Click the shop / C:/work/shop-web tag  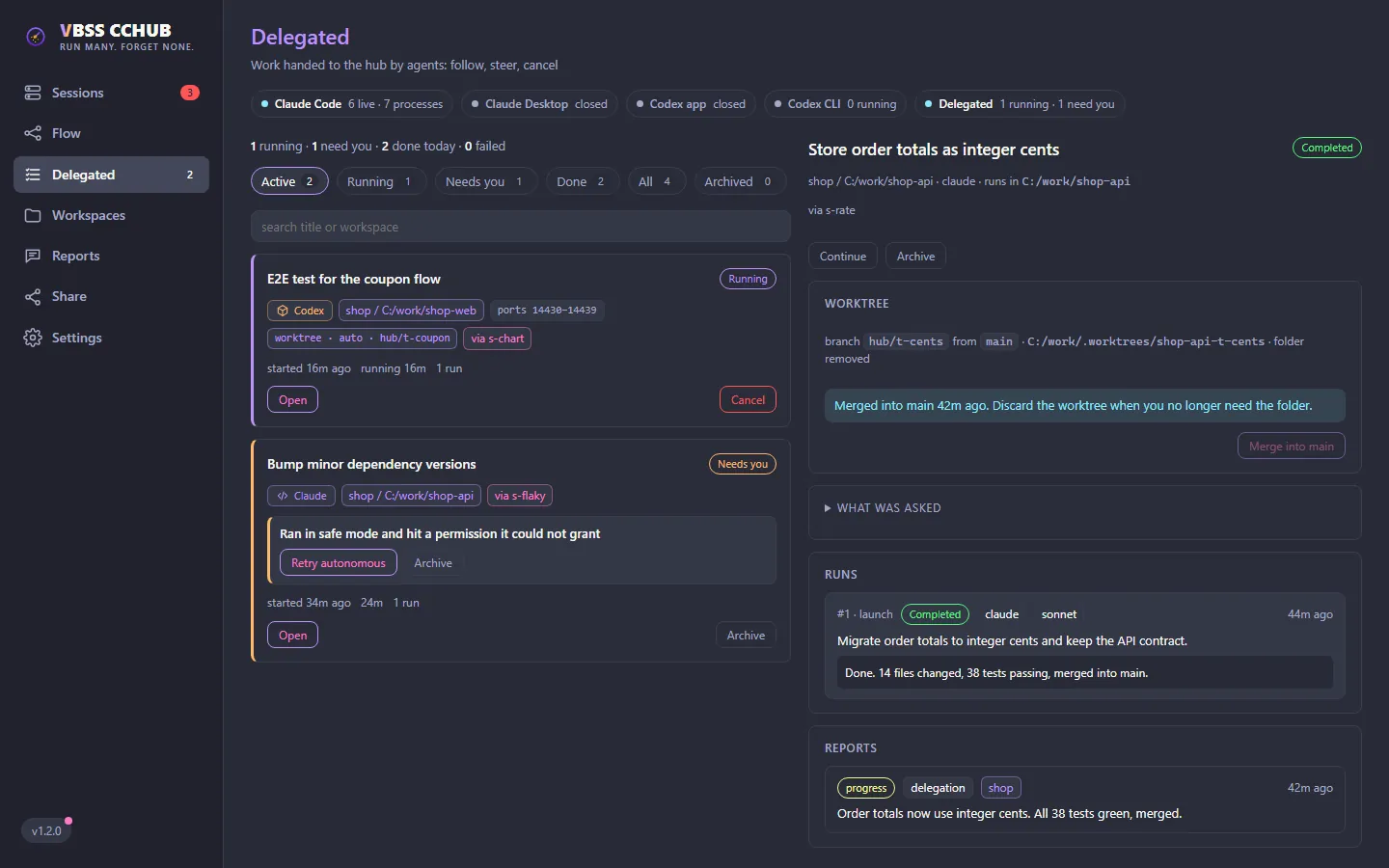click(x=411, y=311)
